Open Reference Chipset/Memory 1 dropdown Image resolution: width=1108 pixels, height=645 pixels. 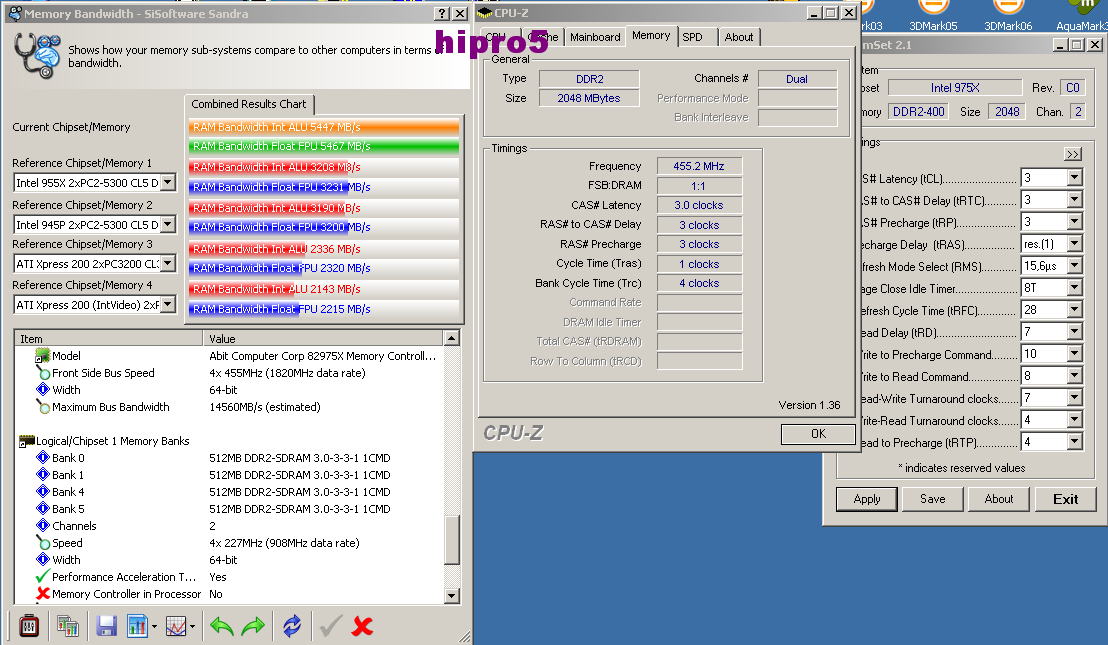pyautogui.click(x=167, y=182)
